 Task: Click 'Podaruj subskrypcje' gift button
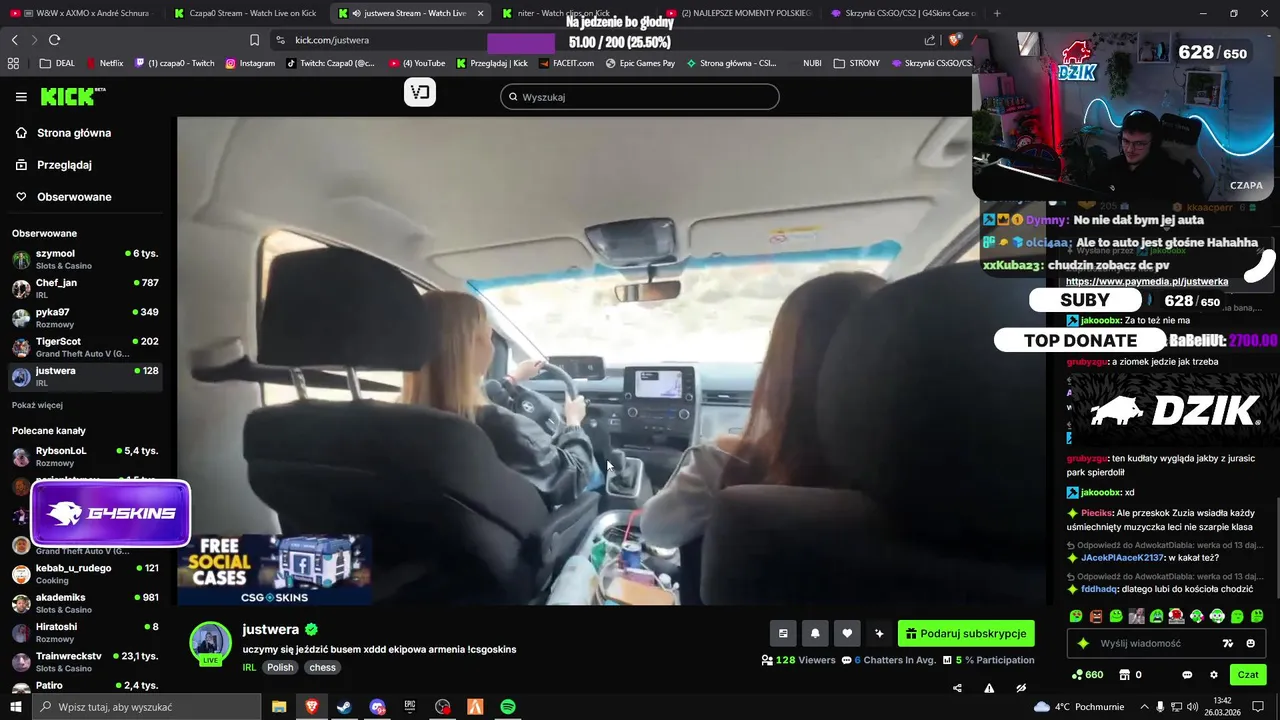point(966,633)
